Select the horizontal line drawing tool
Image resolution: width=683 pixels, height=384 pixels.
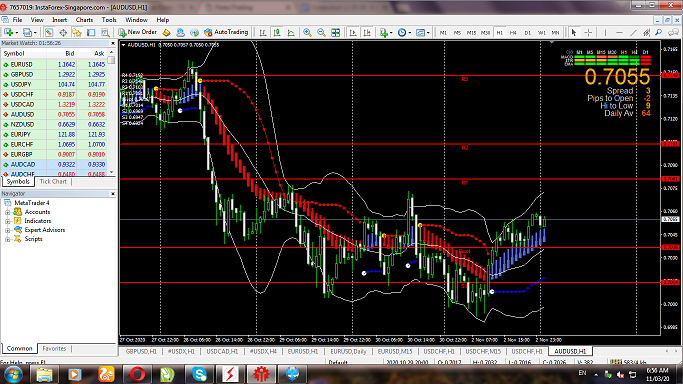619,33
